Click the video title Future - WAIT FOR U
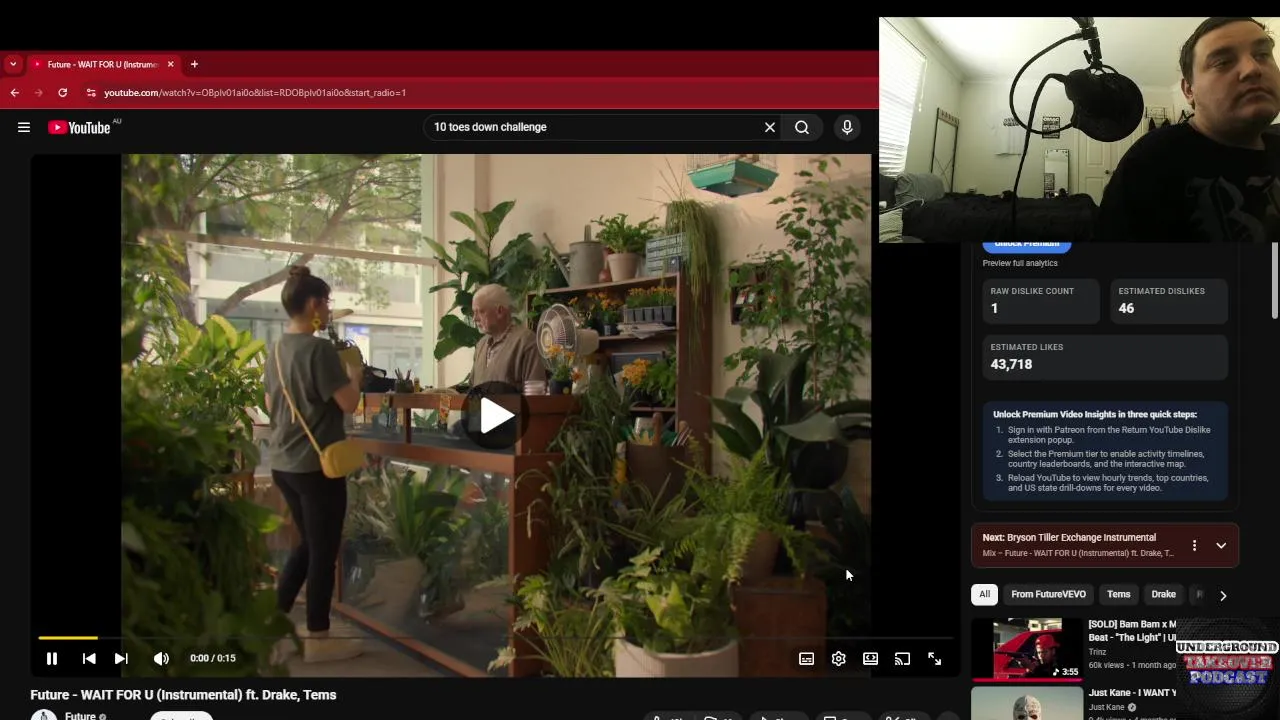The image size is (1280, 720). (183, 695)
